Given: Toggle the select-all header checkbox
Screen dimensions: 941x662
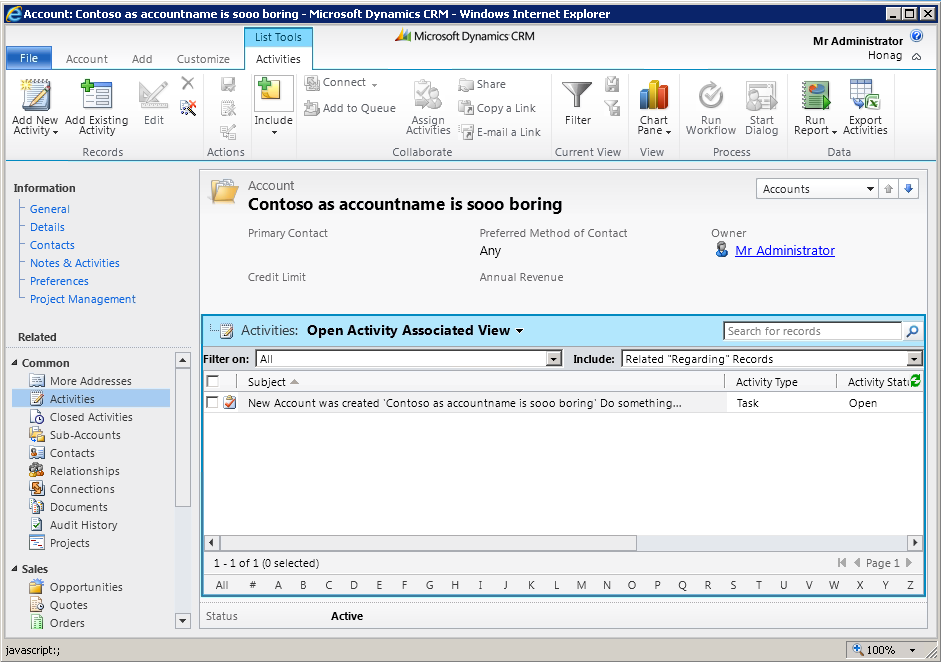Looking at the screenshot, I should click(x=212, y=381).
